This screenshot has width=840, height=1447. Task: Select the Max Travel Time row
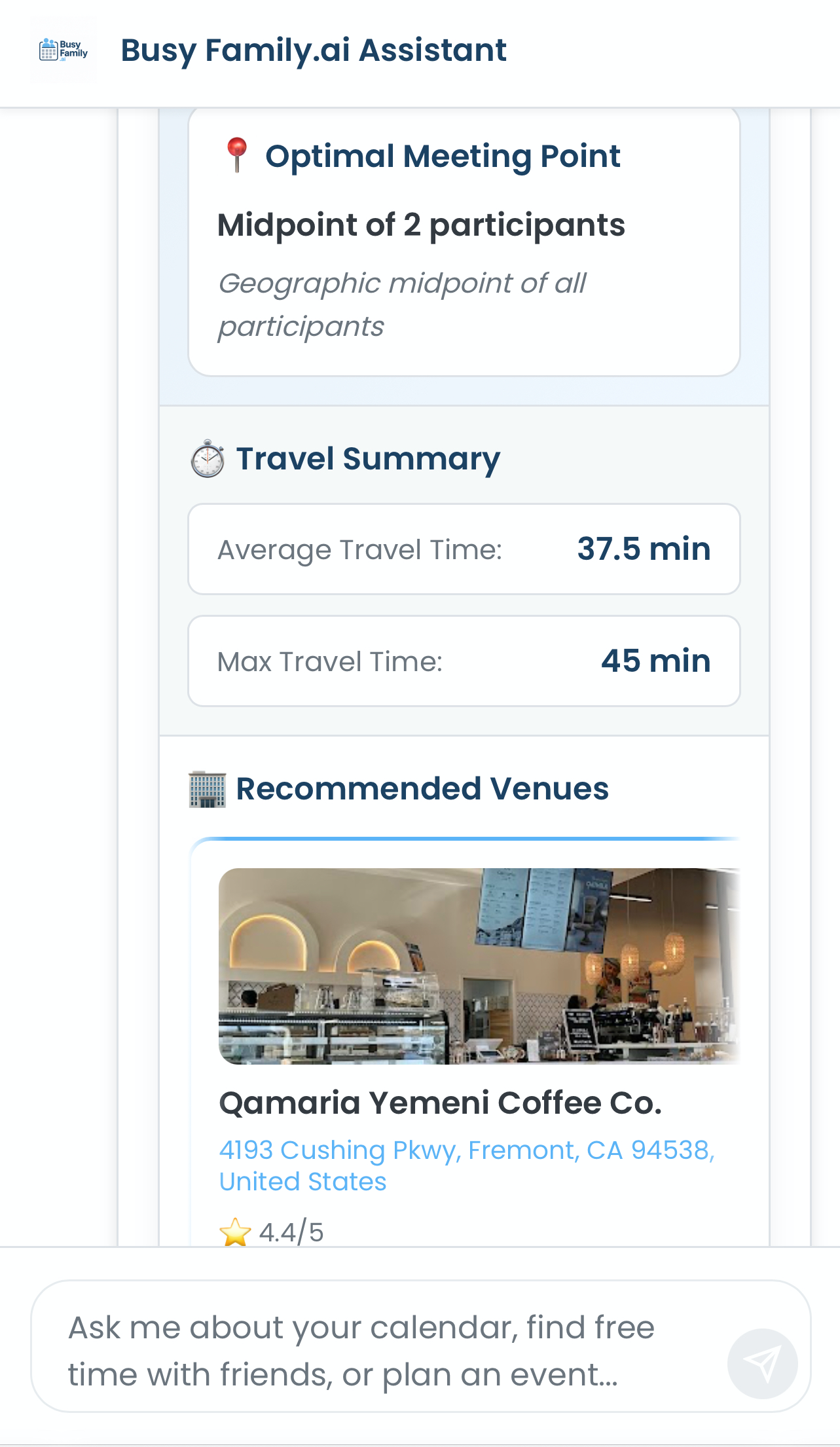pos(464,661)
